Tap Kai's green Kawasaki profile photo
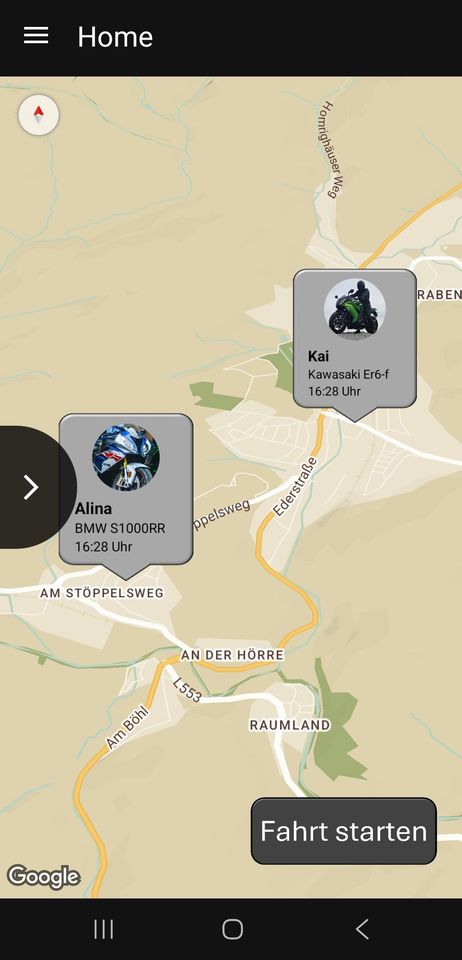462x960 pixels. click(355, 309)
